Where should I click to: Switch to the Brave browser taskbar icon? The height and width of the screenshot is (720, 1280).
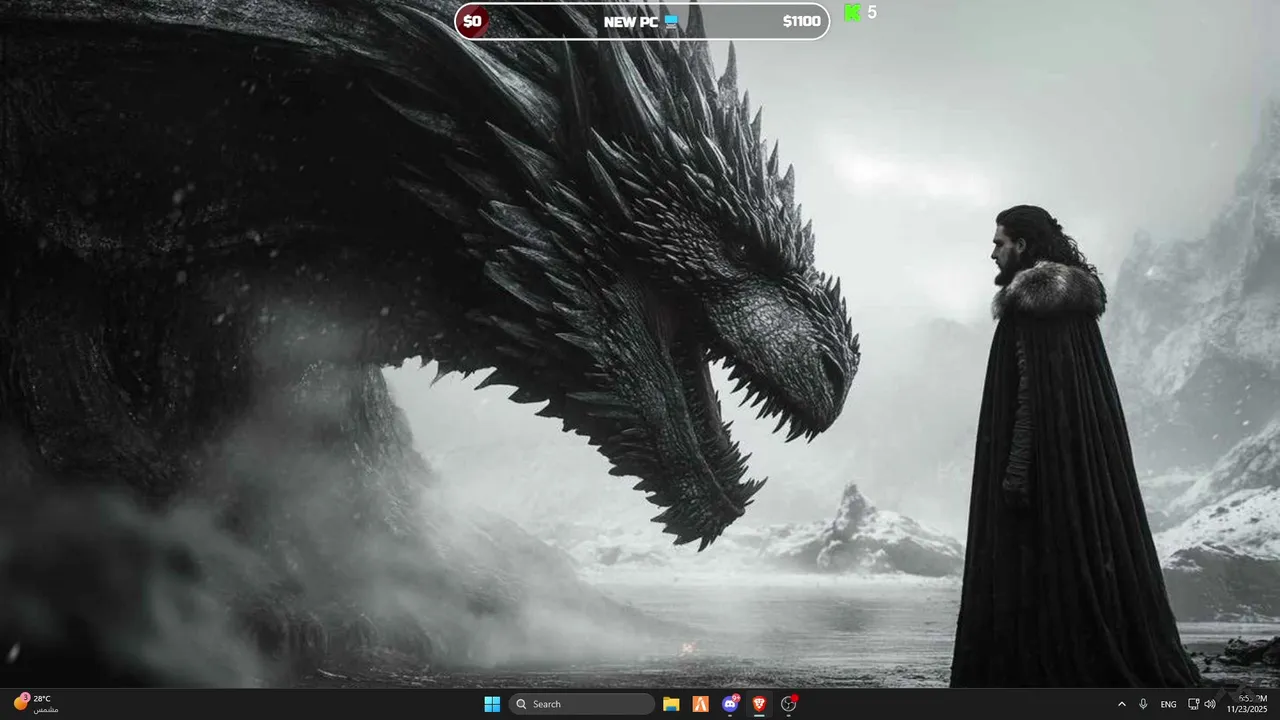point(759,704)
